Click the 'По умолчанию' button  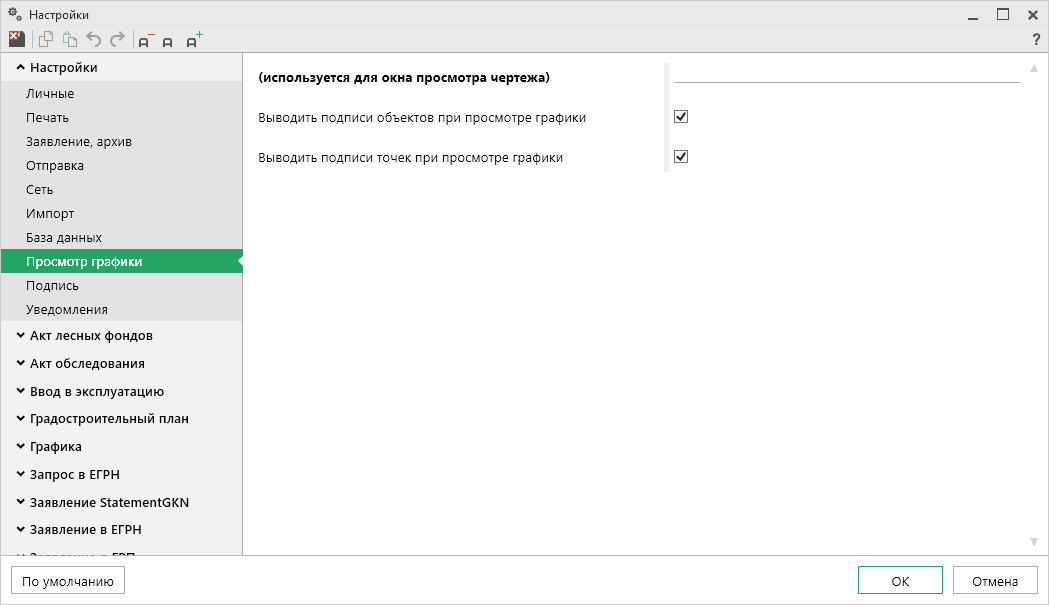coord(68,581)
